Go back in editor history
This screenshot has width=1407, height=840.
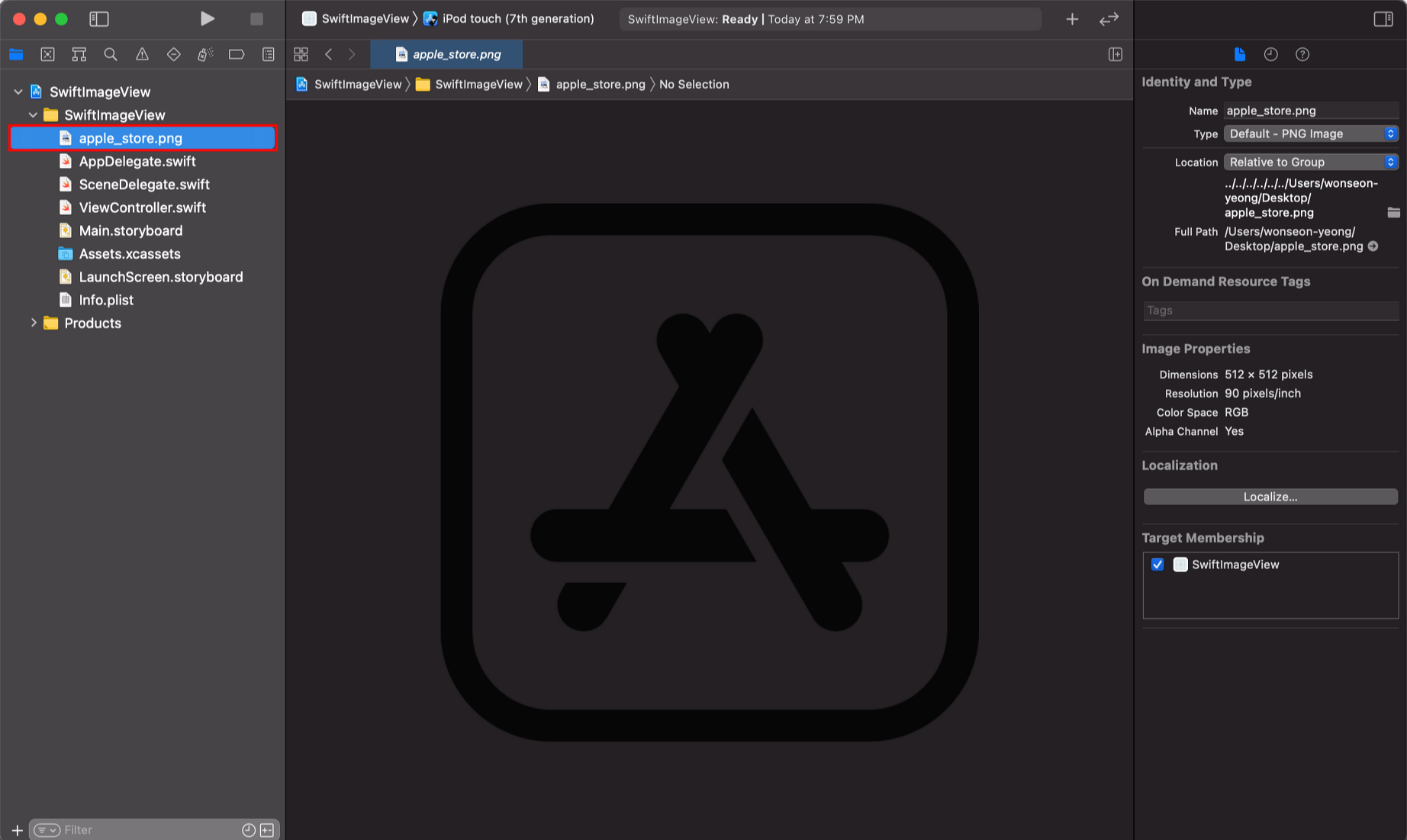(329, 54)
